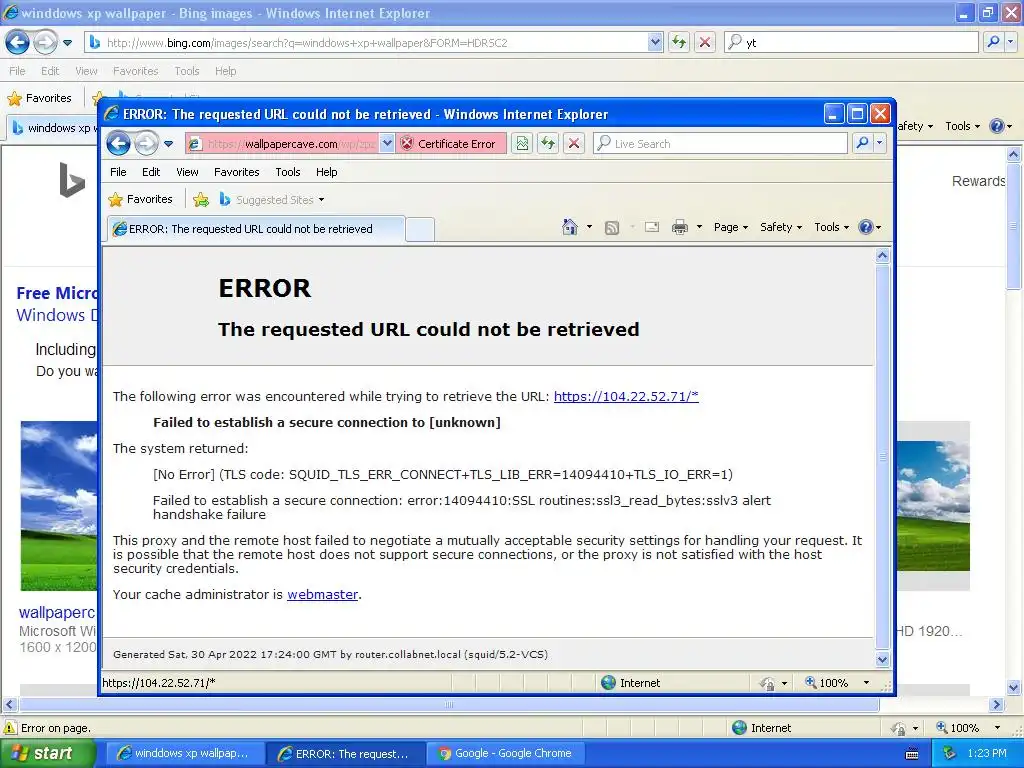Open File menu in front error window

pyautogui.click(x=118, y=172)
